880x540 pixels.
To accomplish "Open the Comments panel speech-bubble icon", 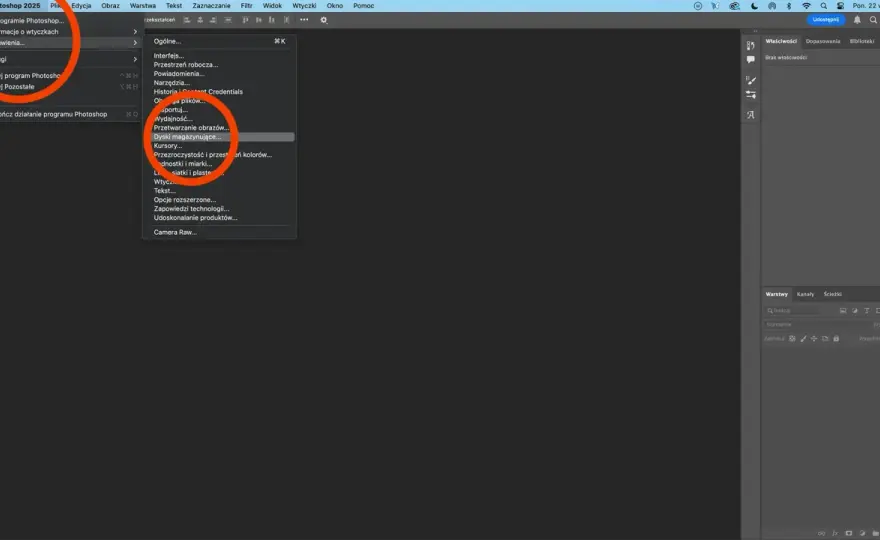I will (750, 60).
